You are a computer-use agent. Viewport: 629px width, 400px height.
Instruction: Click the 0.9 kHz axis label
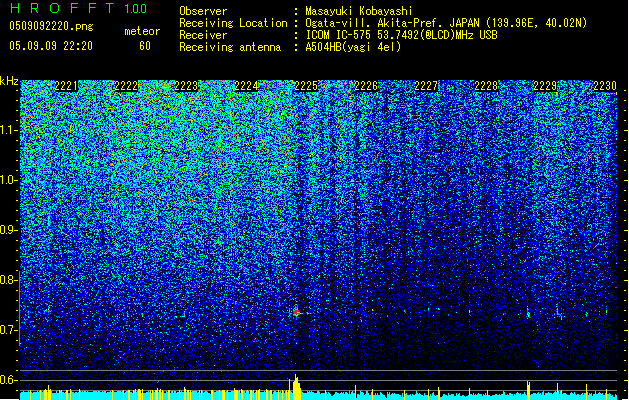tap(8, 230)
